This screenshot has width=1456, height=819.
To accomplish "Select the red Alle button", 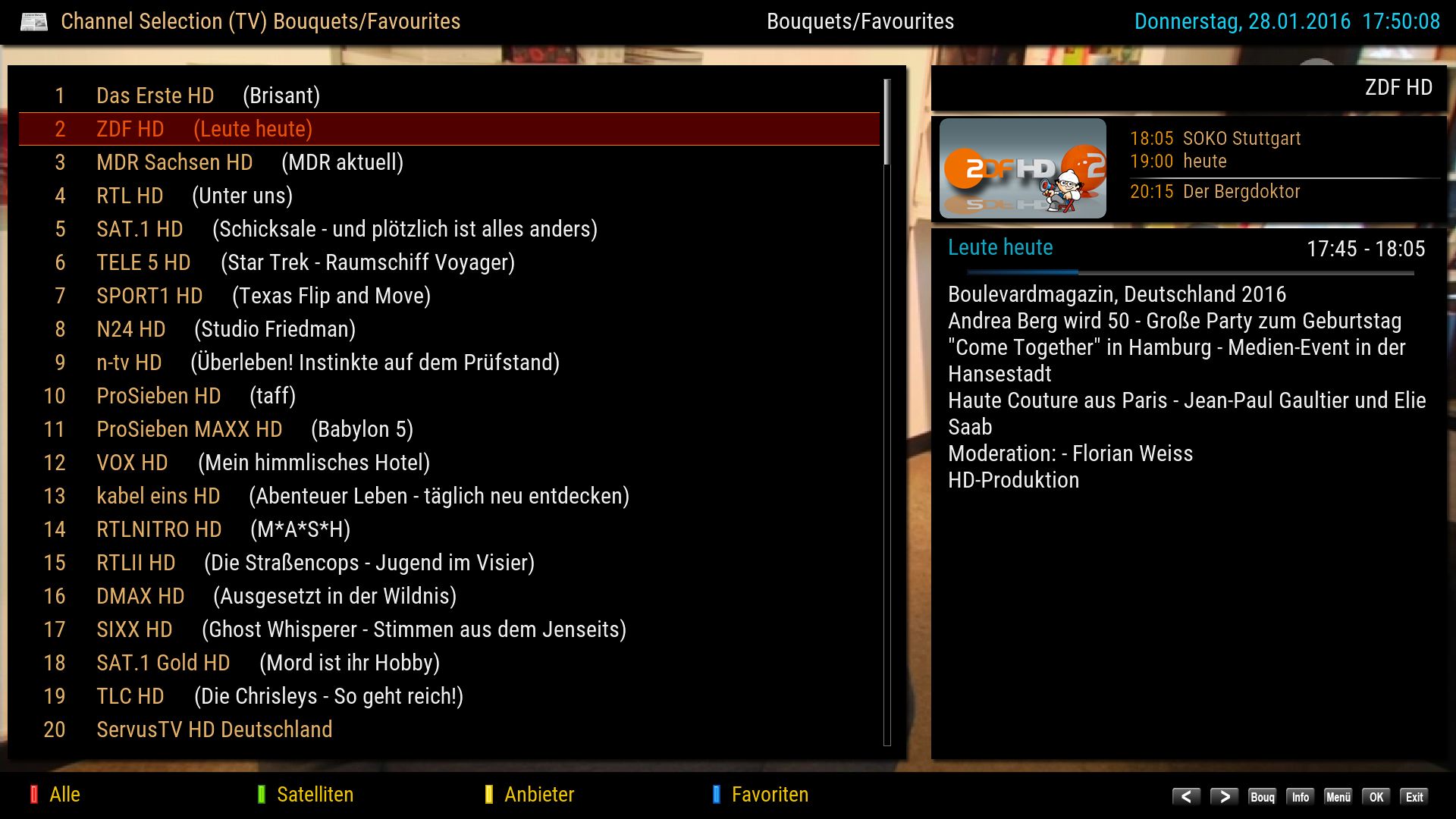I will (55, 794).
